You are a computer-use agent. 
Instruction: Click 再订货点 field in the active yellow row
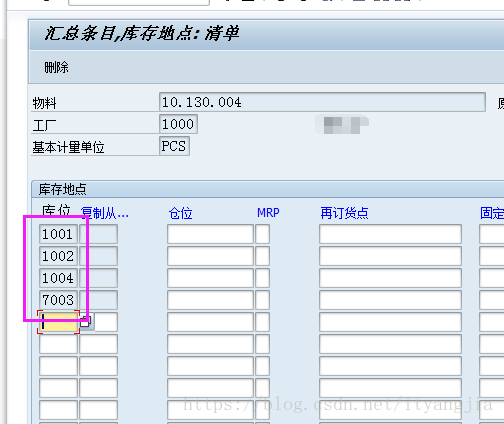click(390, 322)
